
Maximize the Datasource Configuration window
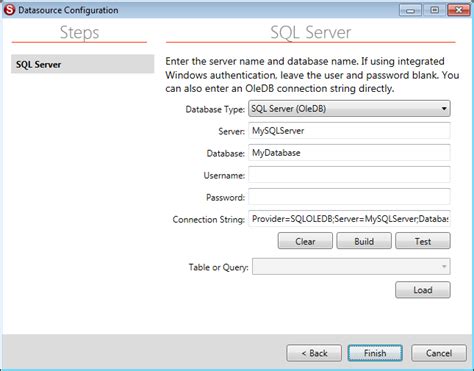(x=434, y=10)
